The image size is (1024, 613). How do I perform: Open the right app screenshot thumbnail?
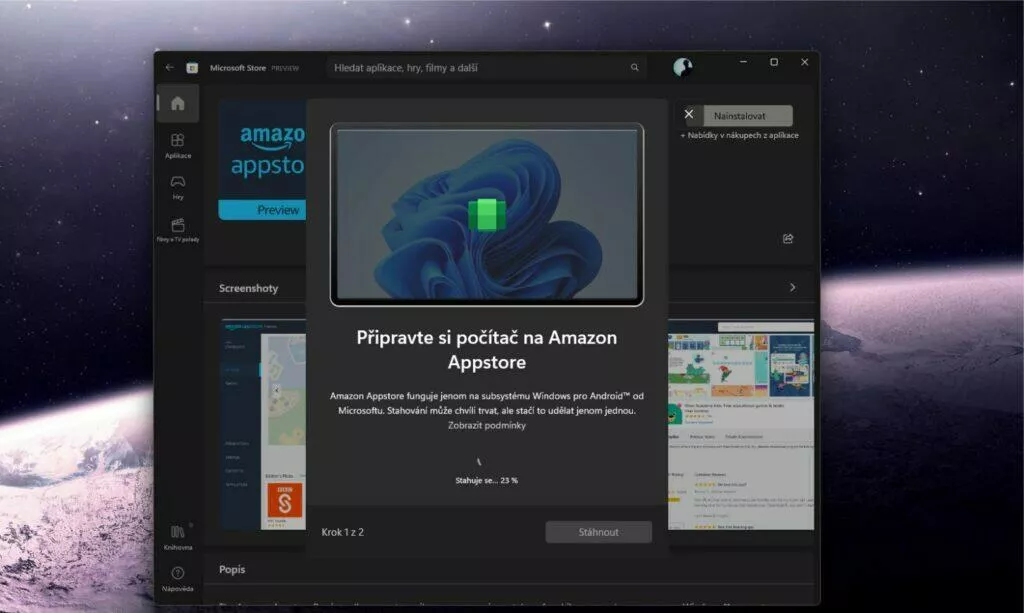pos(741,424)
